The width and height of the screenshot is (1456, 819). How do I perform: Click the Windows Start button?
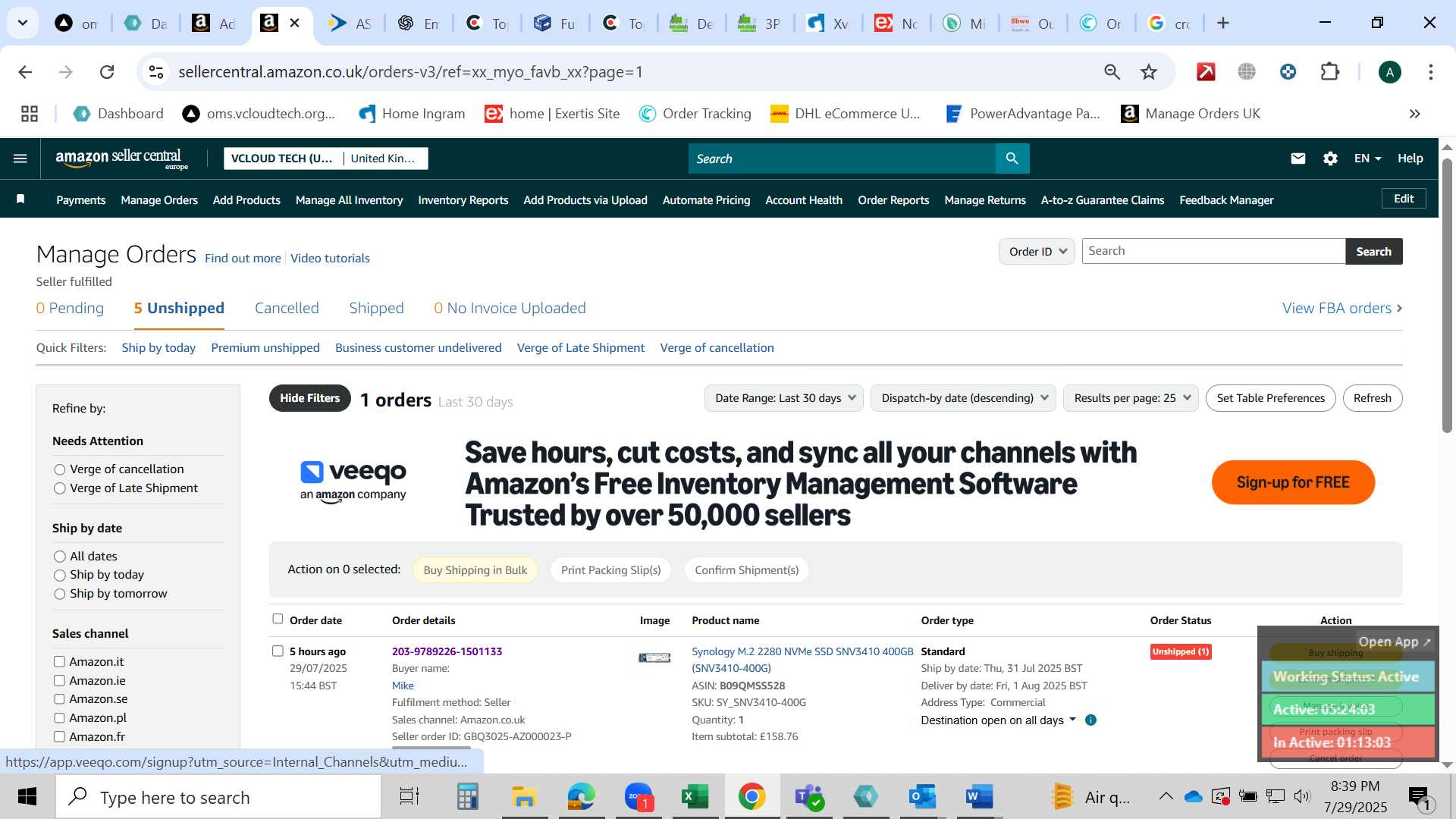point(27,797)
